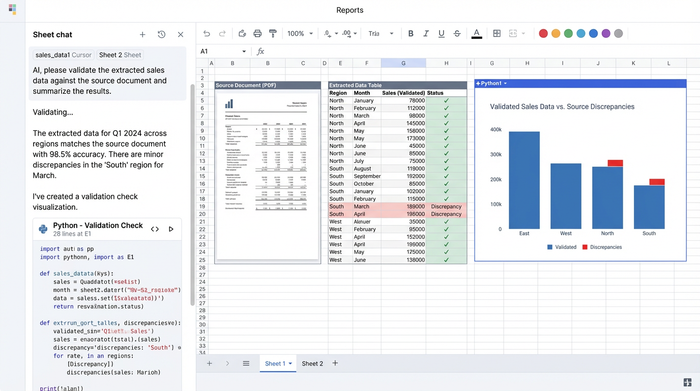Click the sheet navigation right arrow
Viewport: 700px width, 391px height.
(227, 363)
